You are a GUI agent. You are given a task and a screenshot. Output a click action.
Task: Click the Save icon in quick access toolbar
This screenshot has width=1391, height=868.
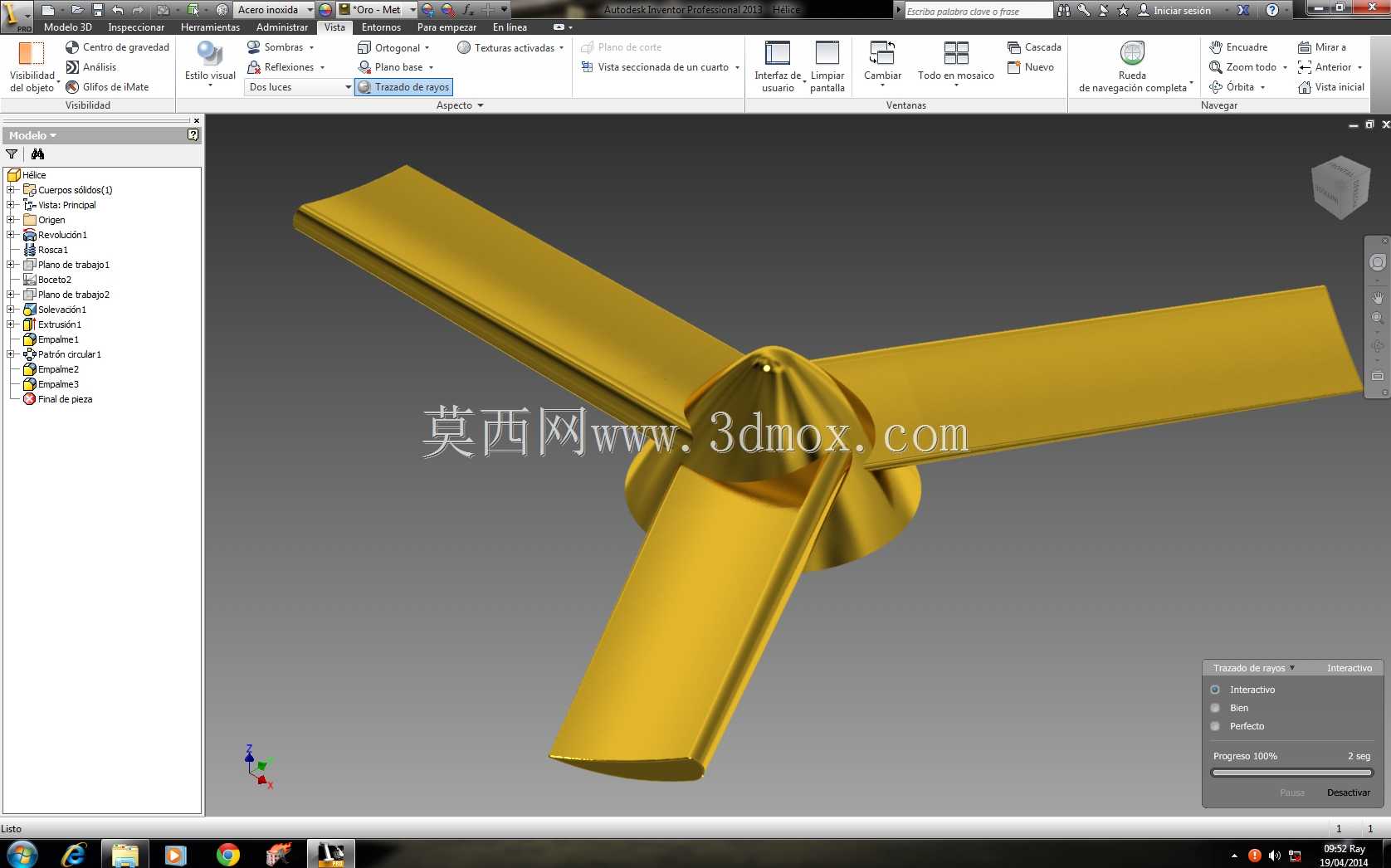[x=98, y=10]
